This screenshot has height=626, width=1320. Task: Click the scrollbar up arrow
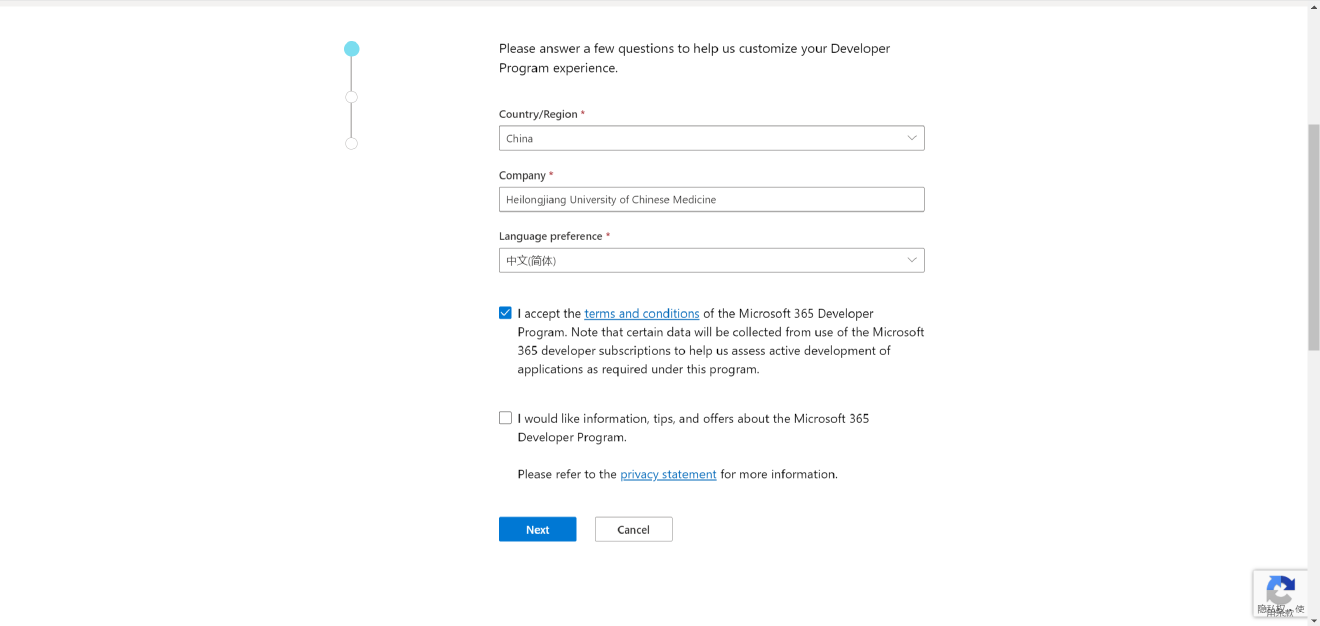point(1313,6)
